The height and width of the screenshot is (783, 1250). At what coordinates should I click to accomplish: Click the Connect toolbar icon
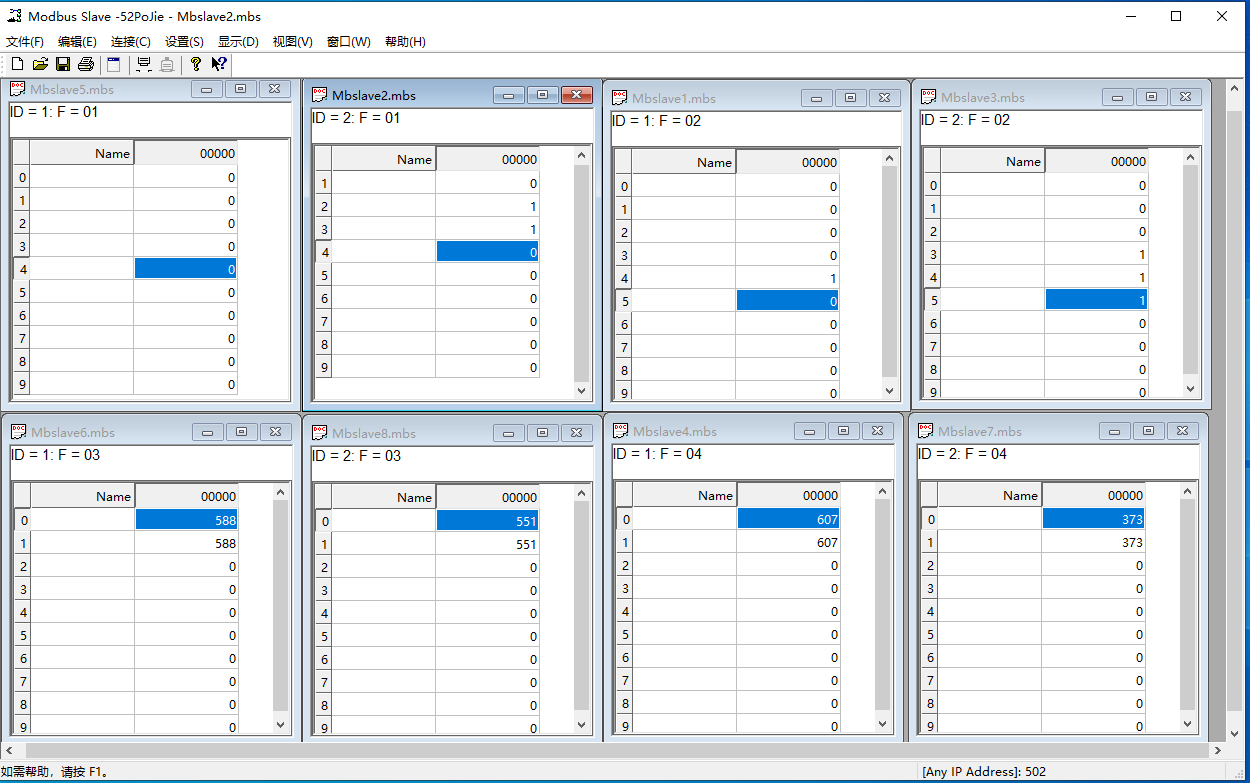(144, 65)
